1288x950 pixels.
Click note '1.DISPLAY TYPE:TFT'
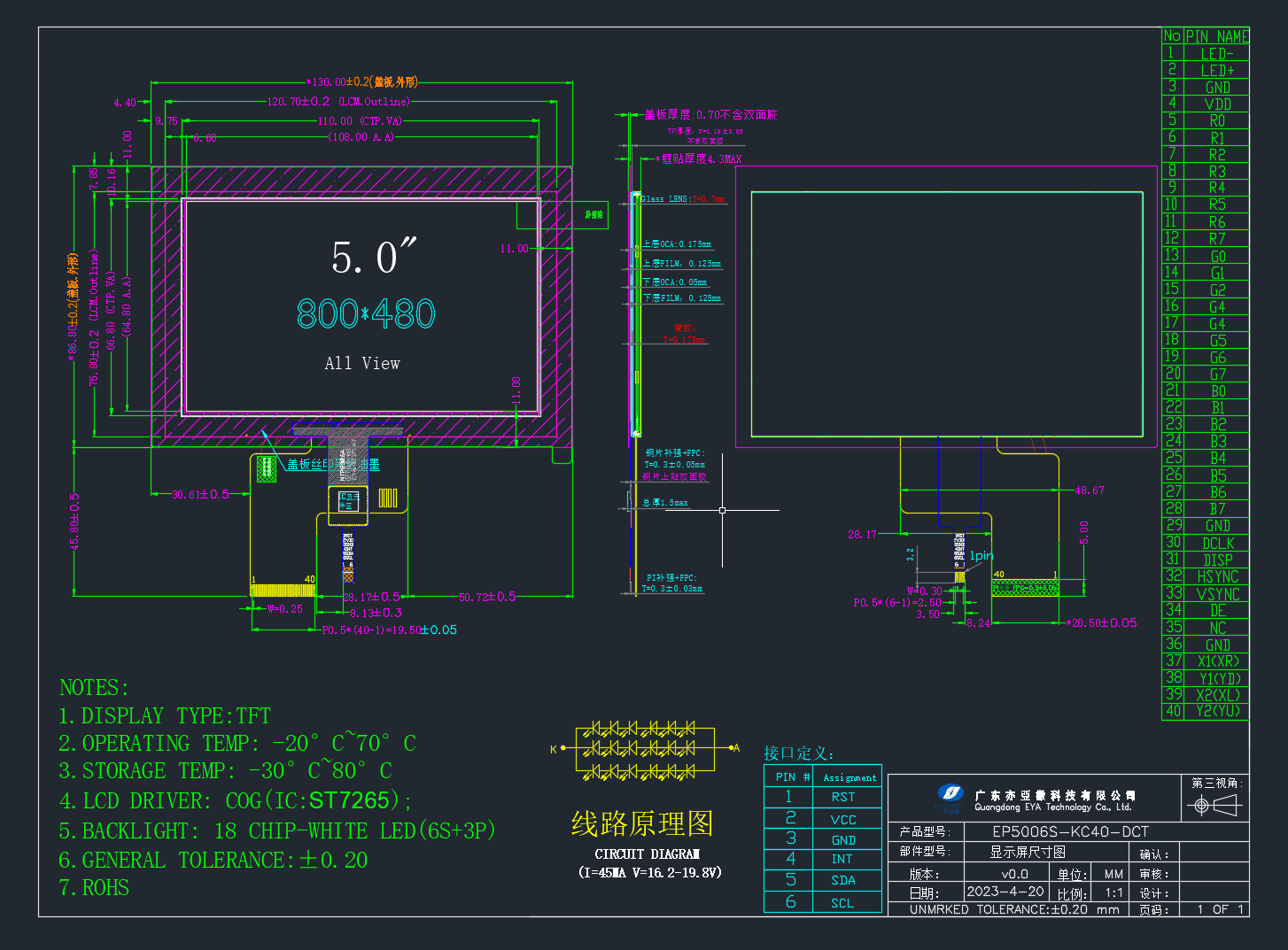click(165, 716)
